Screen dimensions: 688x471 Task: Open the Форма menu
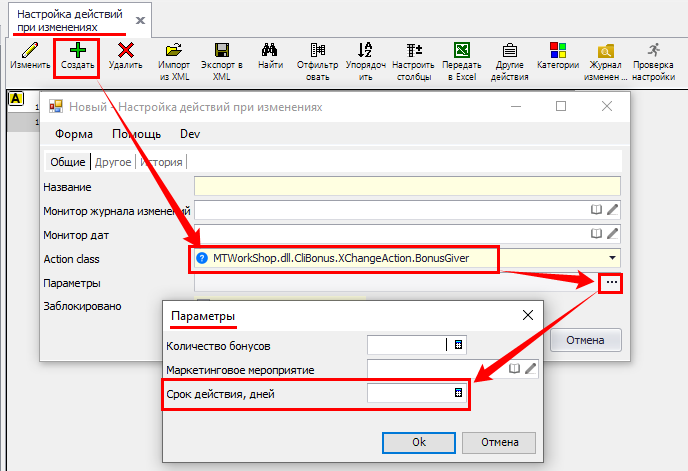click(x=74, y=134)
